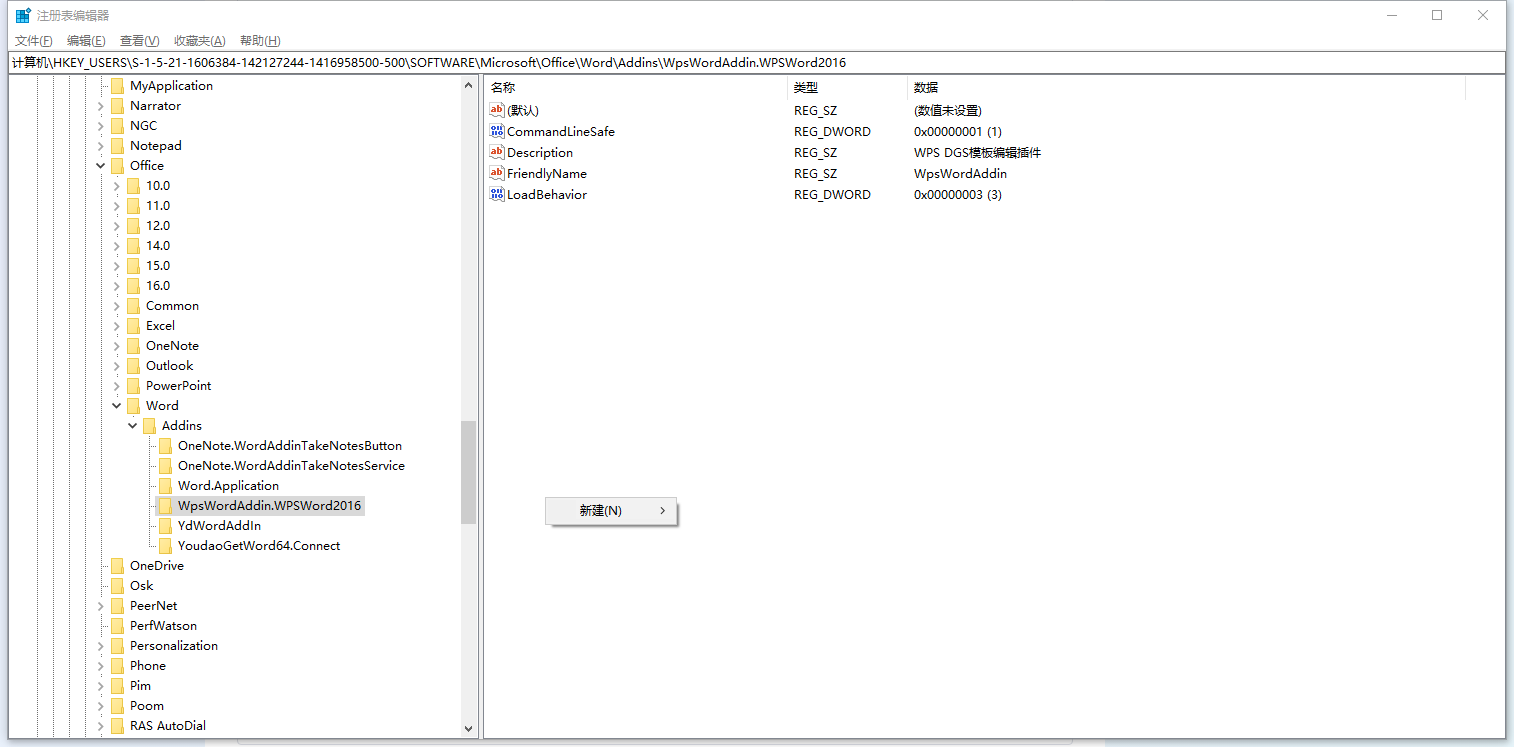1514x747 pixels.
Task: Click the Addins folder icon
Action: click(x=150, y=426)
